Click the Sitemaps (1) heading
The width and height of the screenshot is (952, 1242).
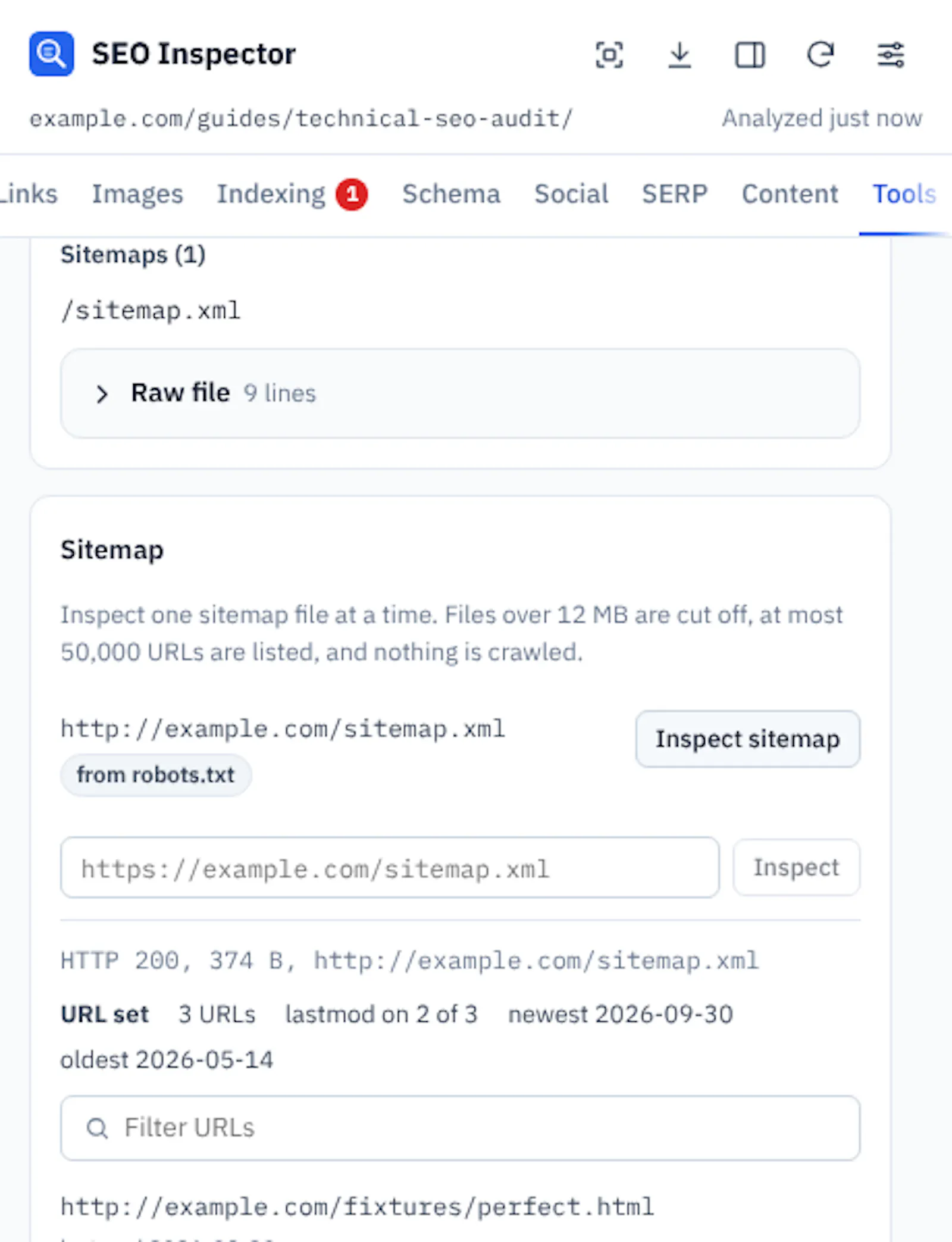133,255
